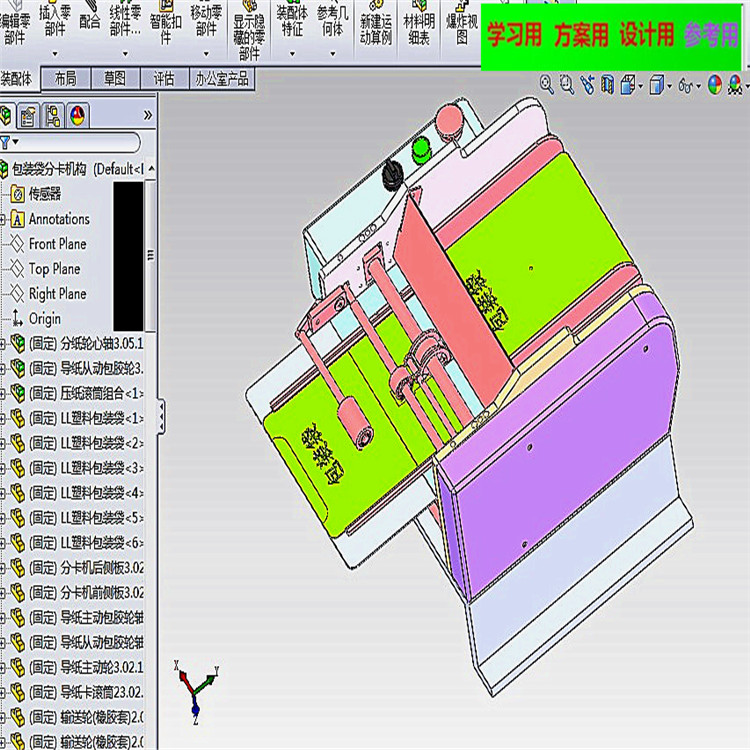Switch to the FeatureManager design tree tab
Viewport: 750px width, 750px height.
[6, 115]
